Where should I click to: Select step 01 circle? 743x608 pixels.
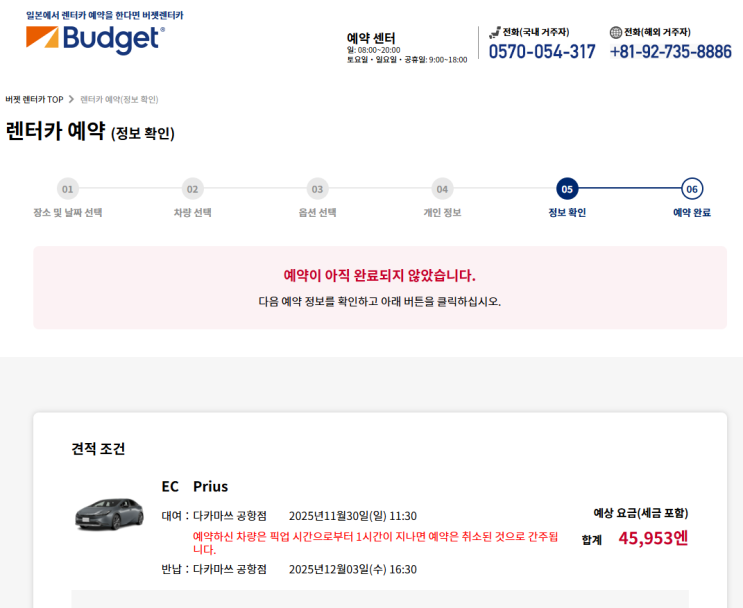pyautogui.click(x=68, y=189)
